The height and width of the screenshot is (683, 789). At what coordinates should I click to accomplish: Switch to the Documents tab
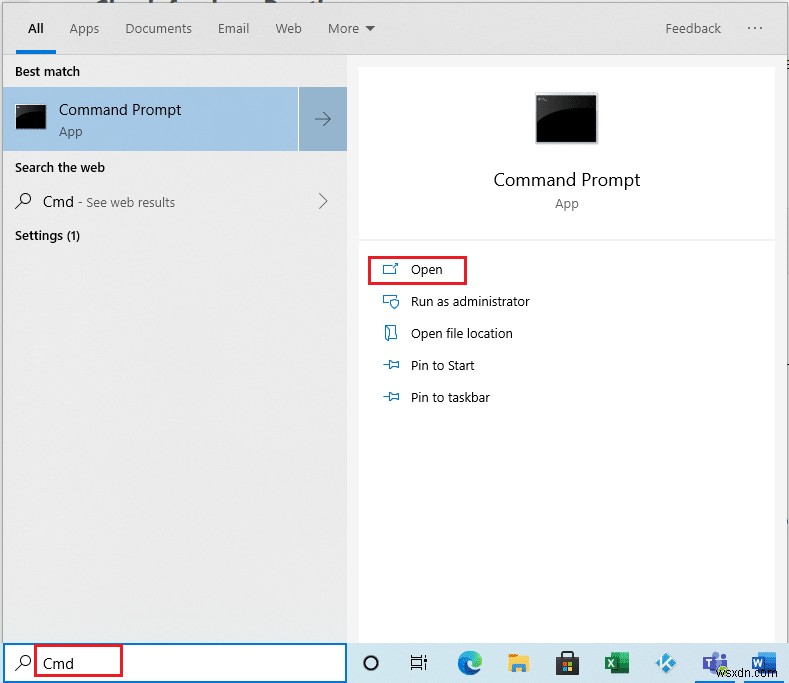158,28
